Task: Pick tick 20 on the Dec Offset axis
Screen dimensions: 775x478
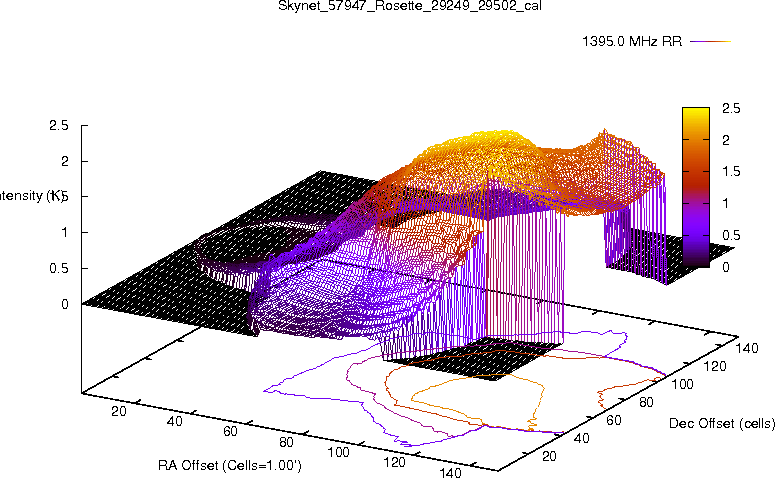Action: point(549,456)
